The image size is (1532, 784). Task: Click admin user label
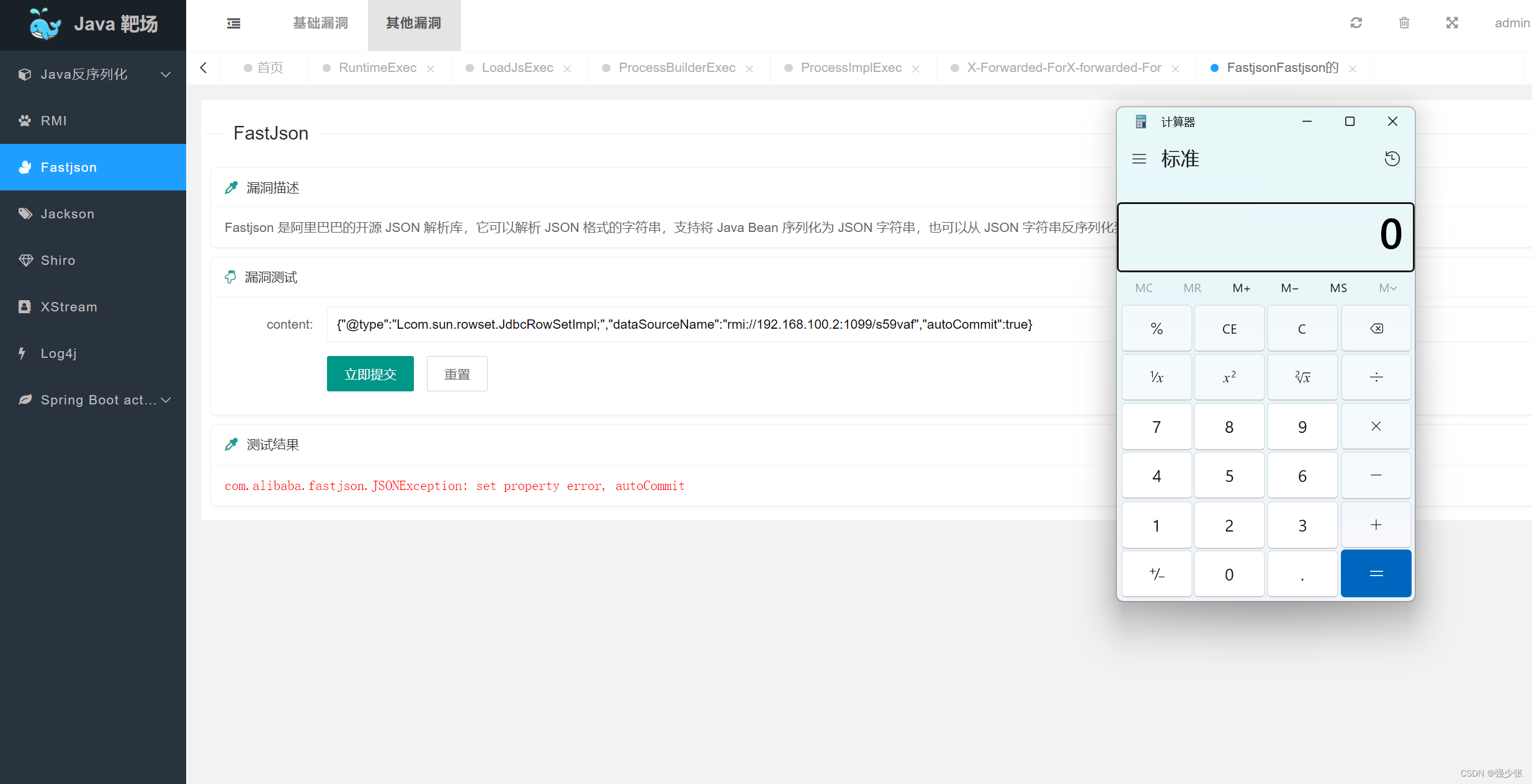pos(1512,23)
